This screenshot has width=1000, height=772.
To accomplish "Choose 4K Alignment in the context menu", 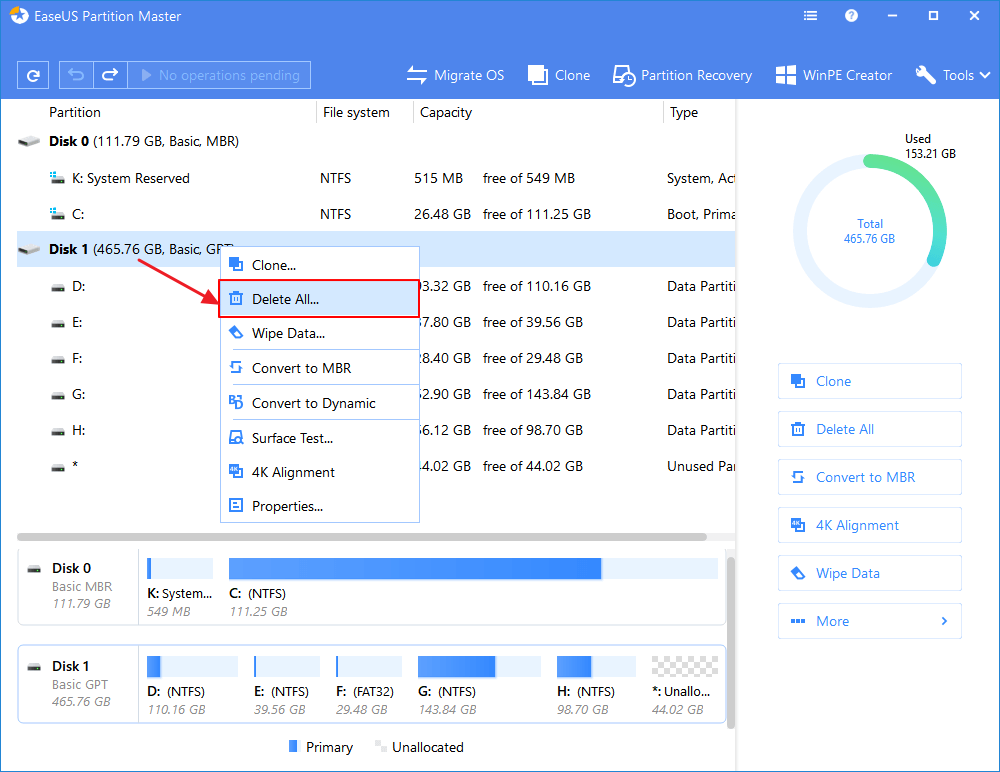I will point(320,472).
